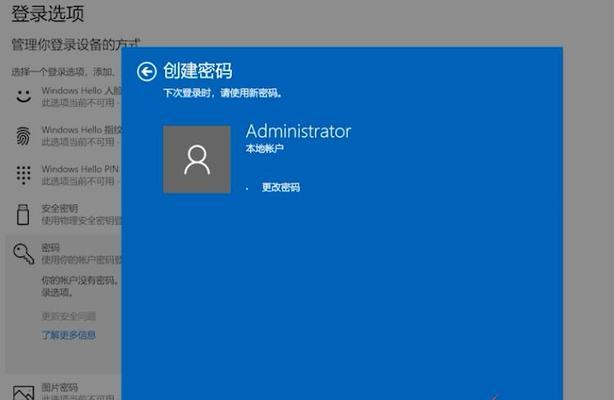Select the Windows Hello face smiley icon

point(23,96)
